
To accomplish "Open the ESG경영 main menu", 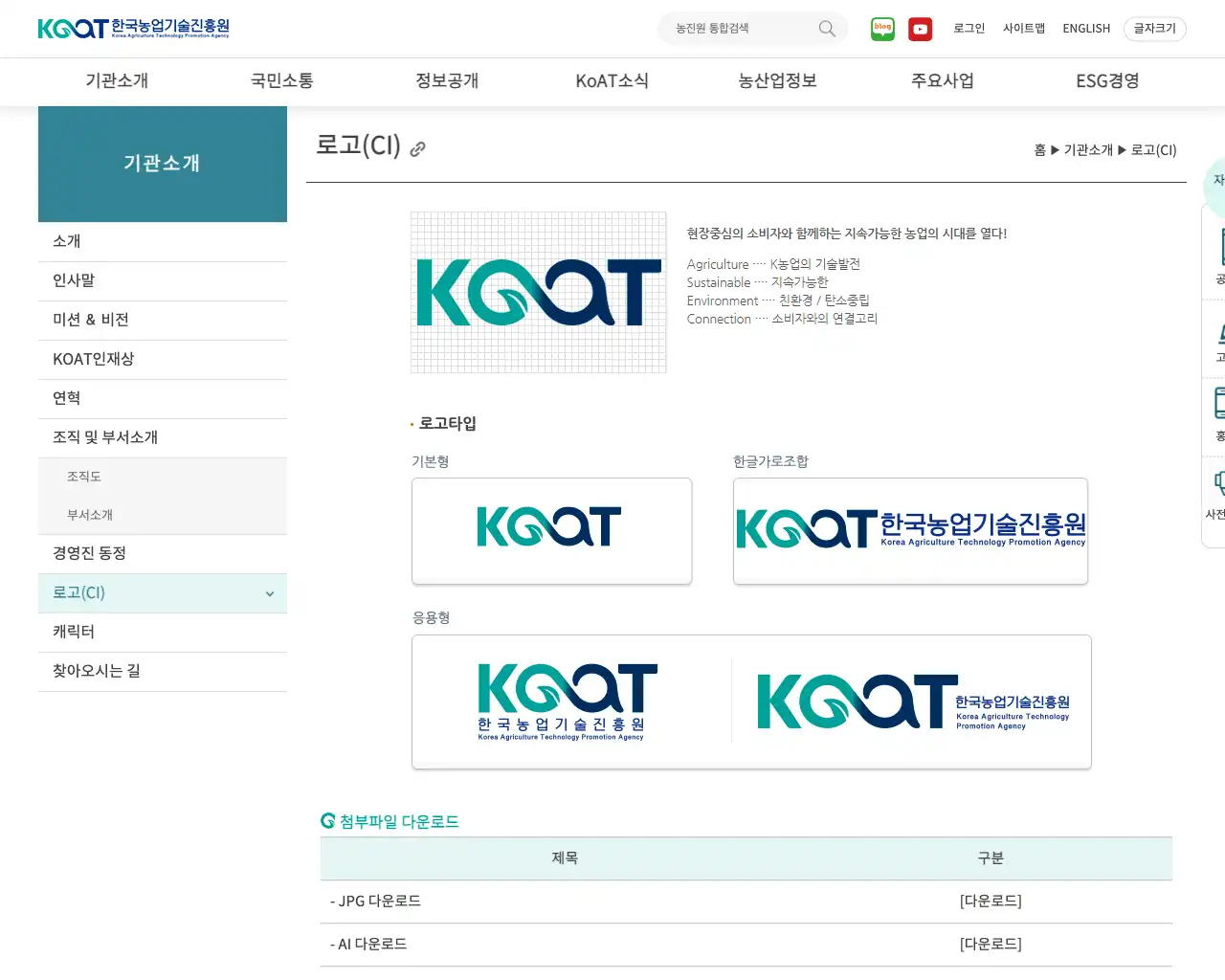I will tap(1107, 81).
